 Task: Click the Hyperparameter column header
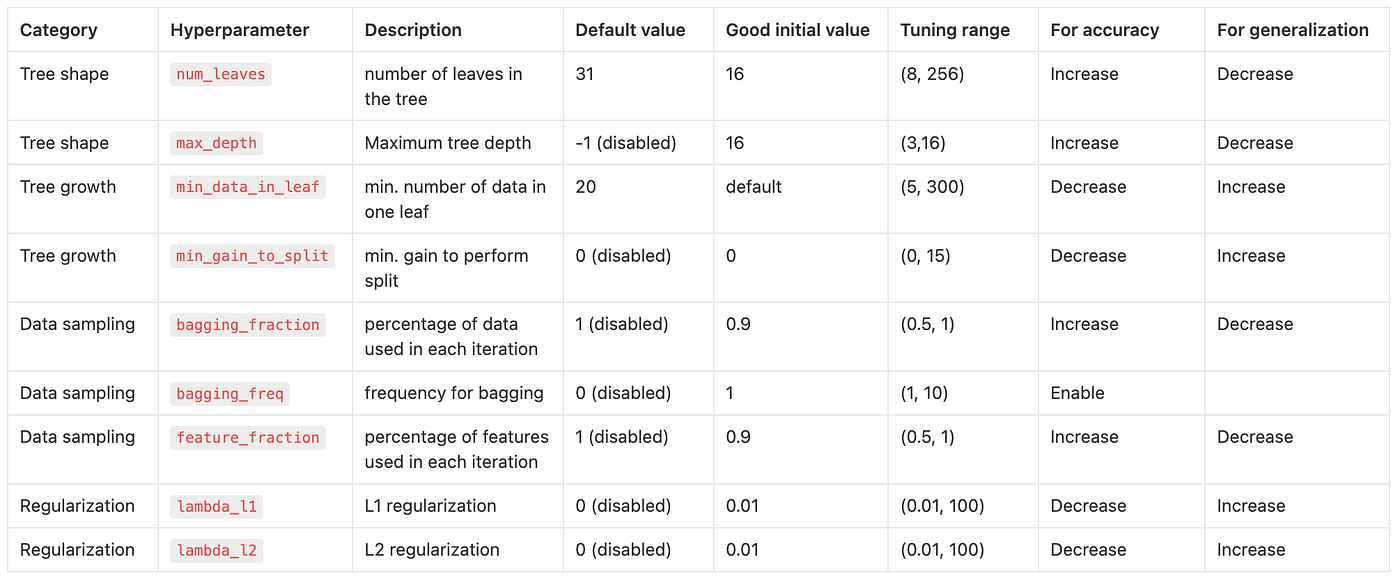(240, 30)
